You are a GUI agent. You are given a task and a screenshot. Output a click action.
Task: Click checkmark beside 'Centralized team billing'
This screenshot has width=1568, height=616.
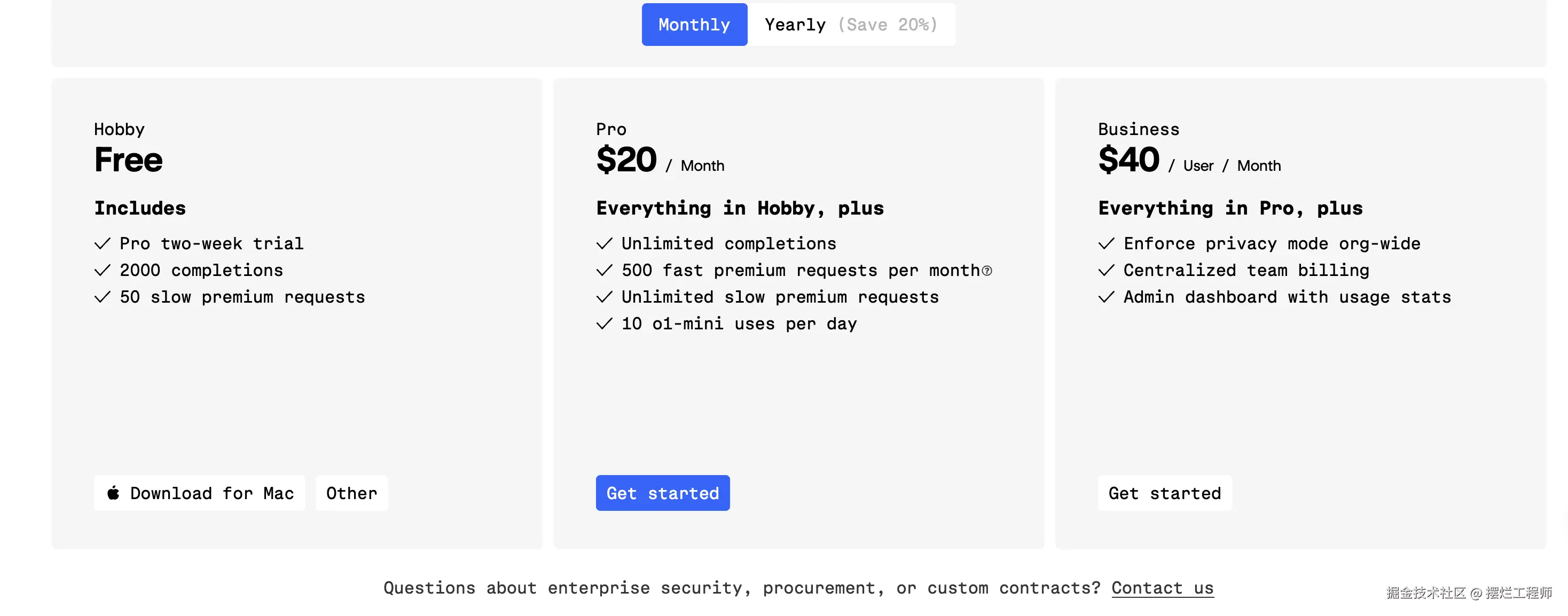tap(1106, 271)
